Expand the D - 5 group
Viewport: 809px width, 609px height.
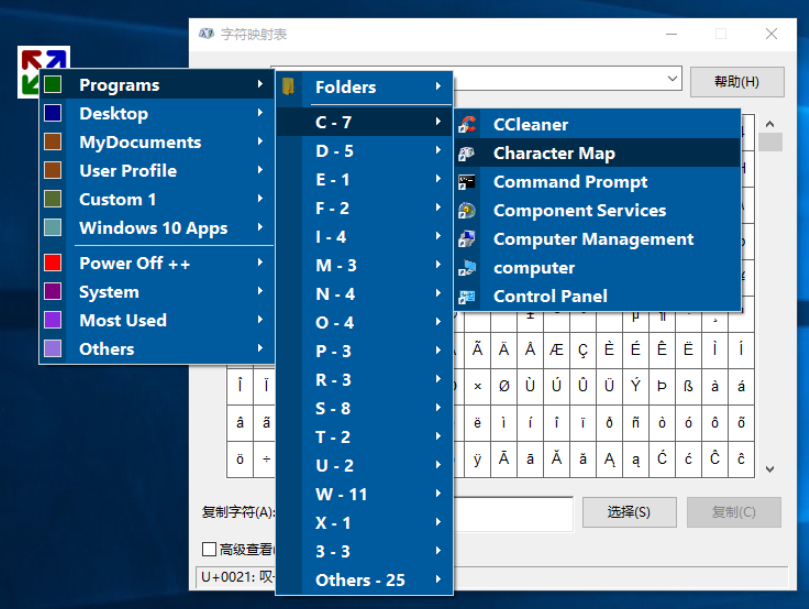click(364, 151)
